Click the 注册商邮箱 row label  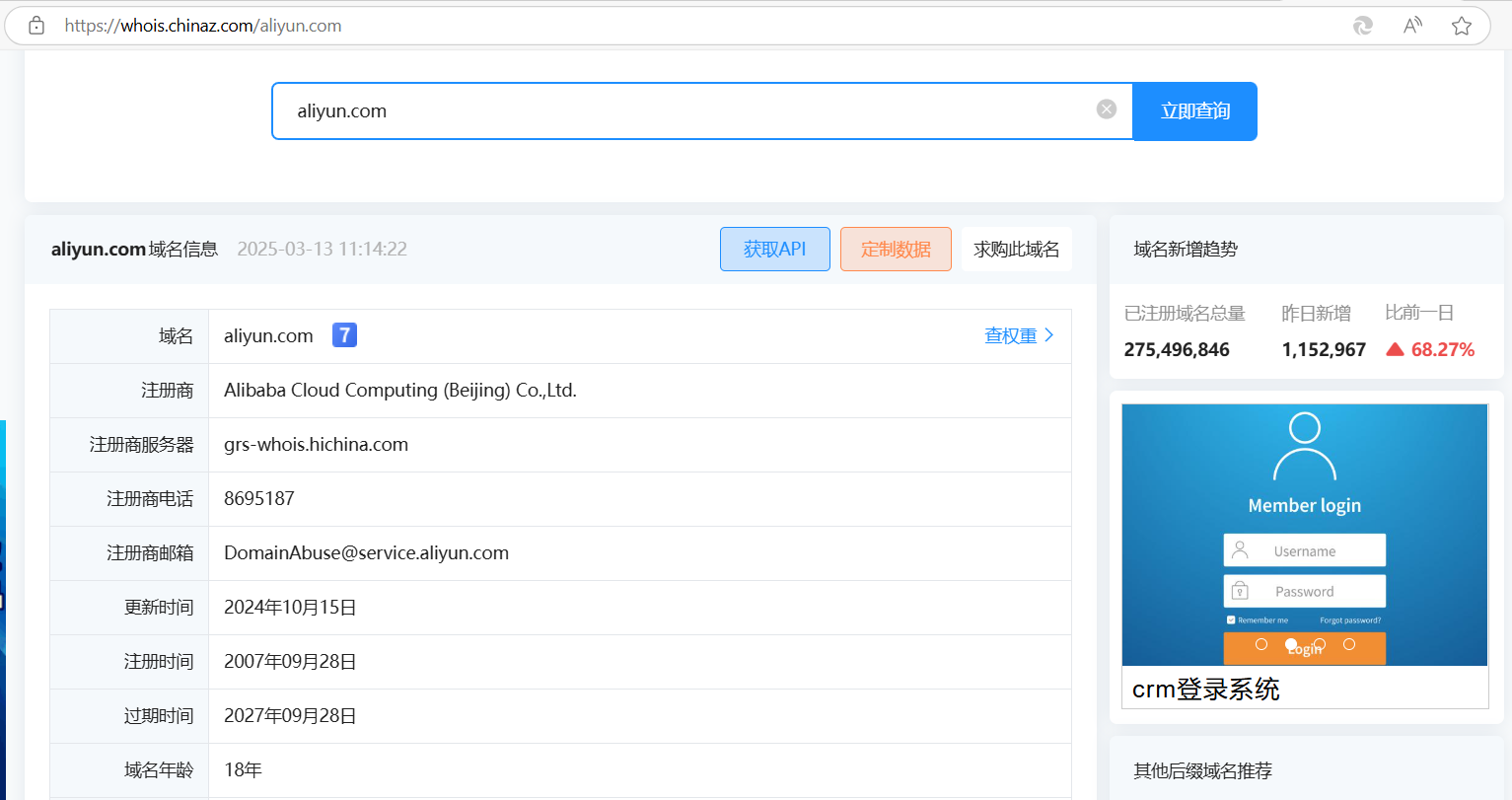tap(150, 552)
